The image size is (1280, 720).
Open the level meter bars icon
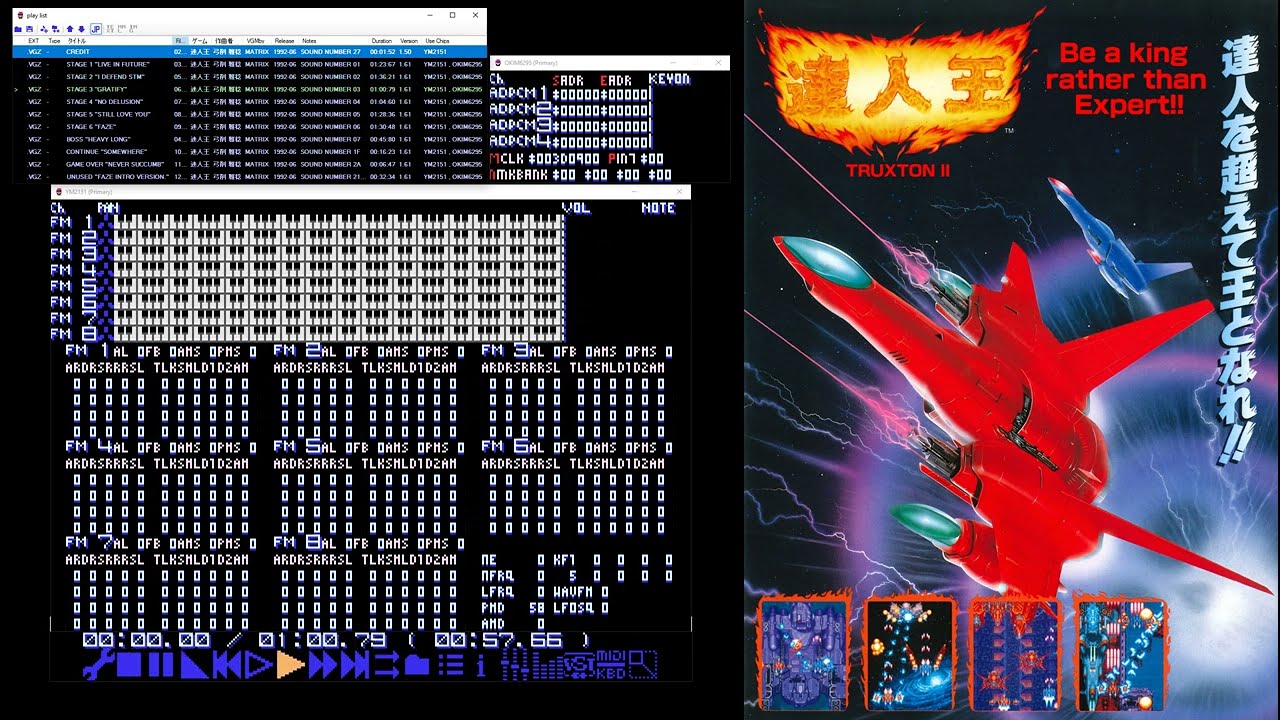[x=546, y=666]
